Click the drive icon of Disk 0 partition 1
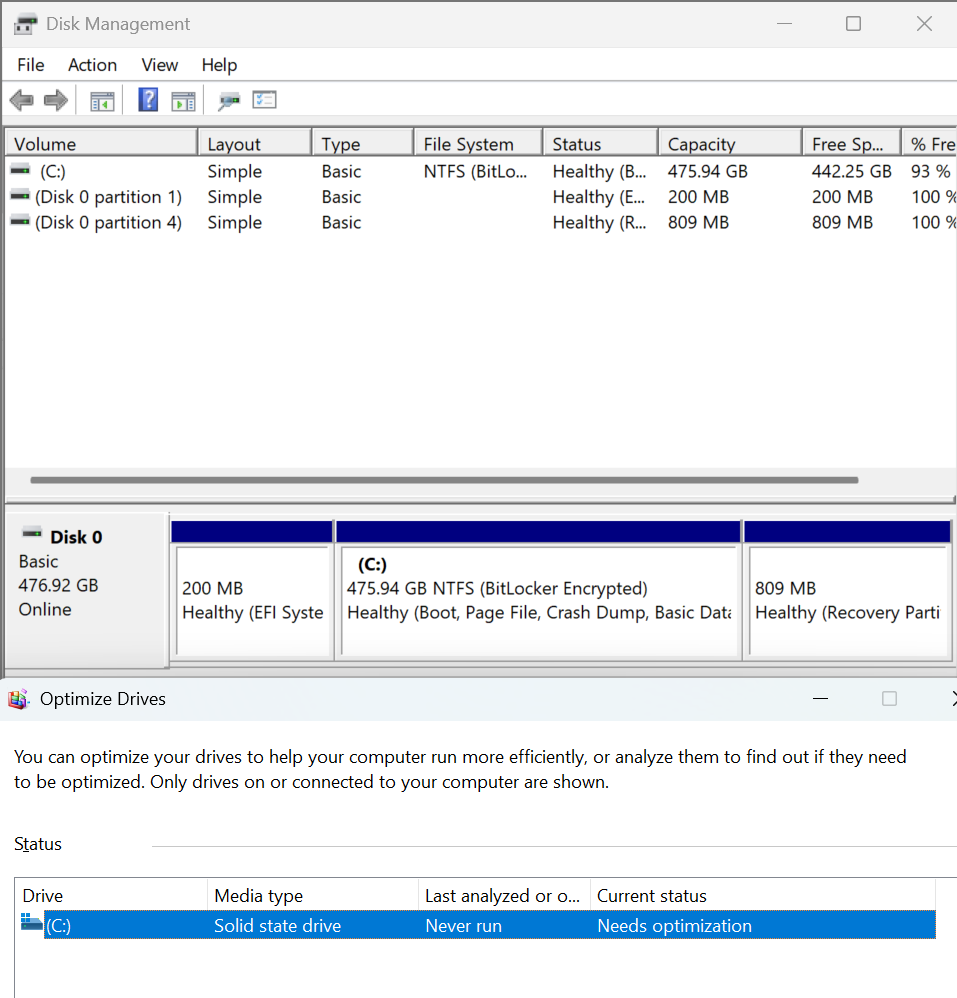The height and width of the screenshot is (998, 957). point(20,195)
